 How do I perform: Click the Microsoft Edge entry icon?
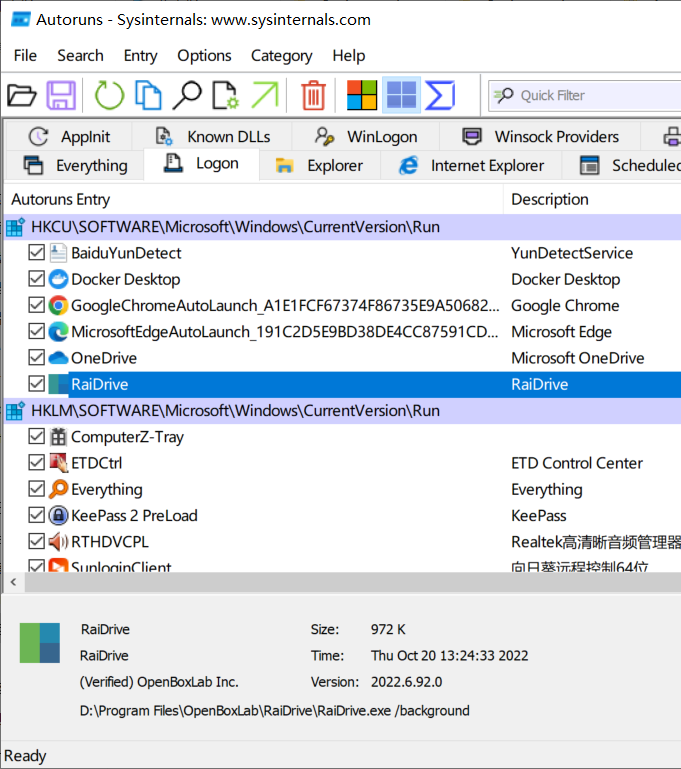point(58,332)
